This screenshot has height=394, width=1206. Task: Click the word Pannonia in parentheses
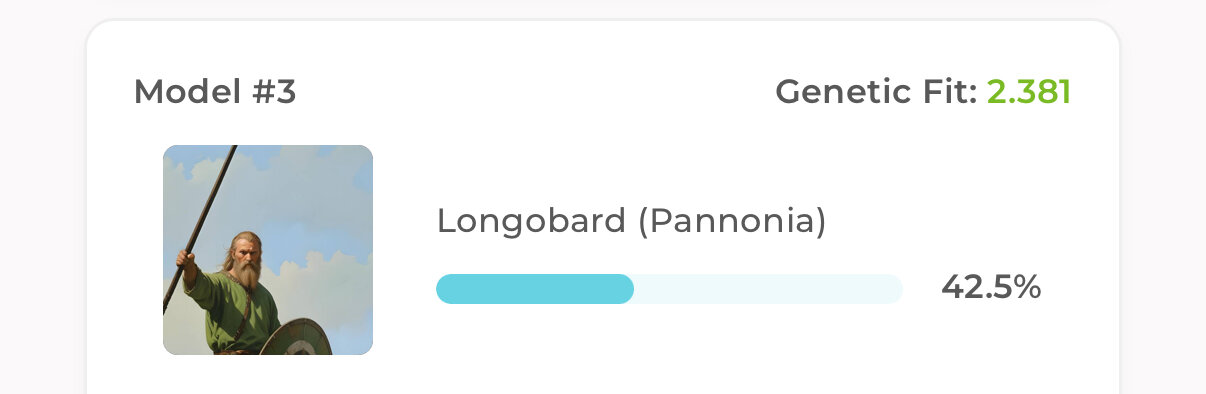[x=732, y=221]
